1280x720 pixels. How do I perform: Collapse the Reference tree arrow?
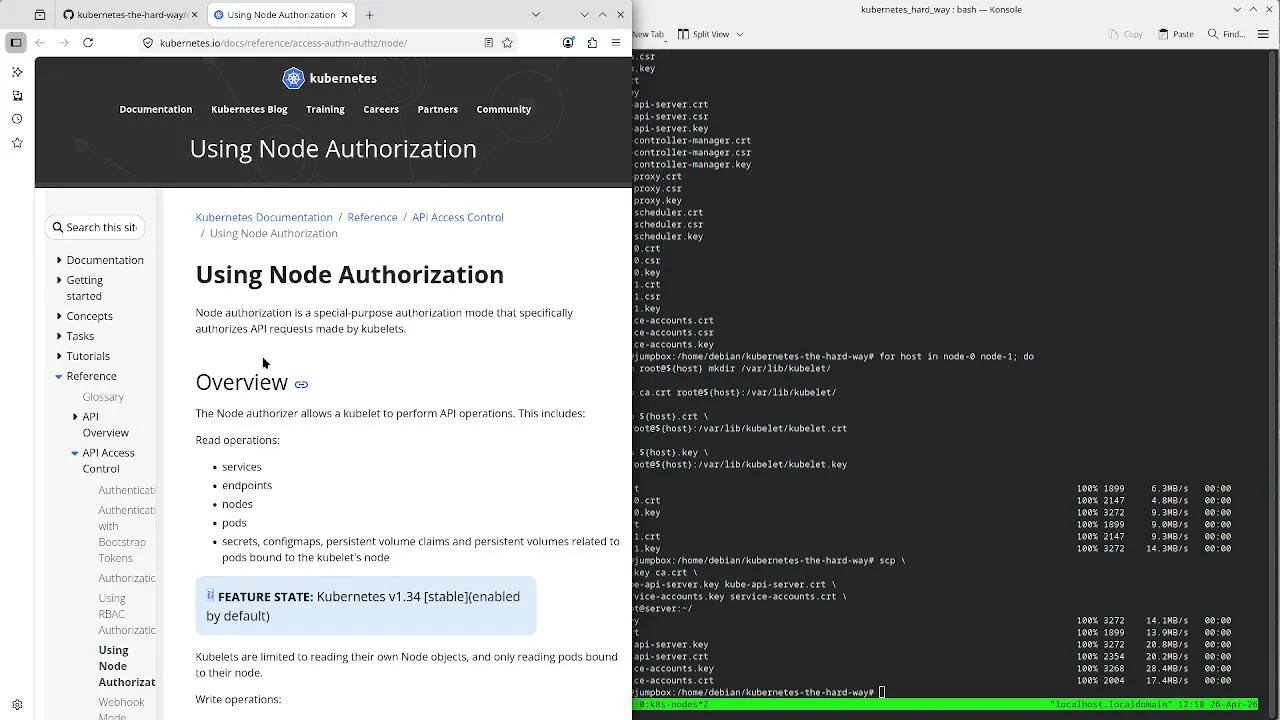59,376
